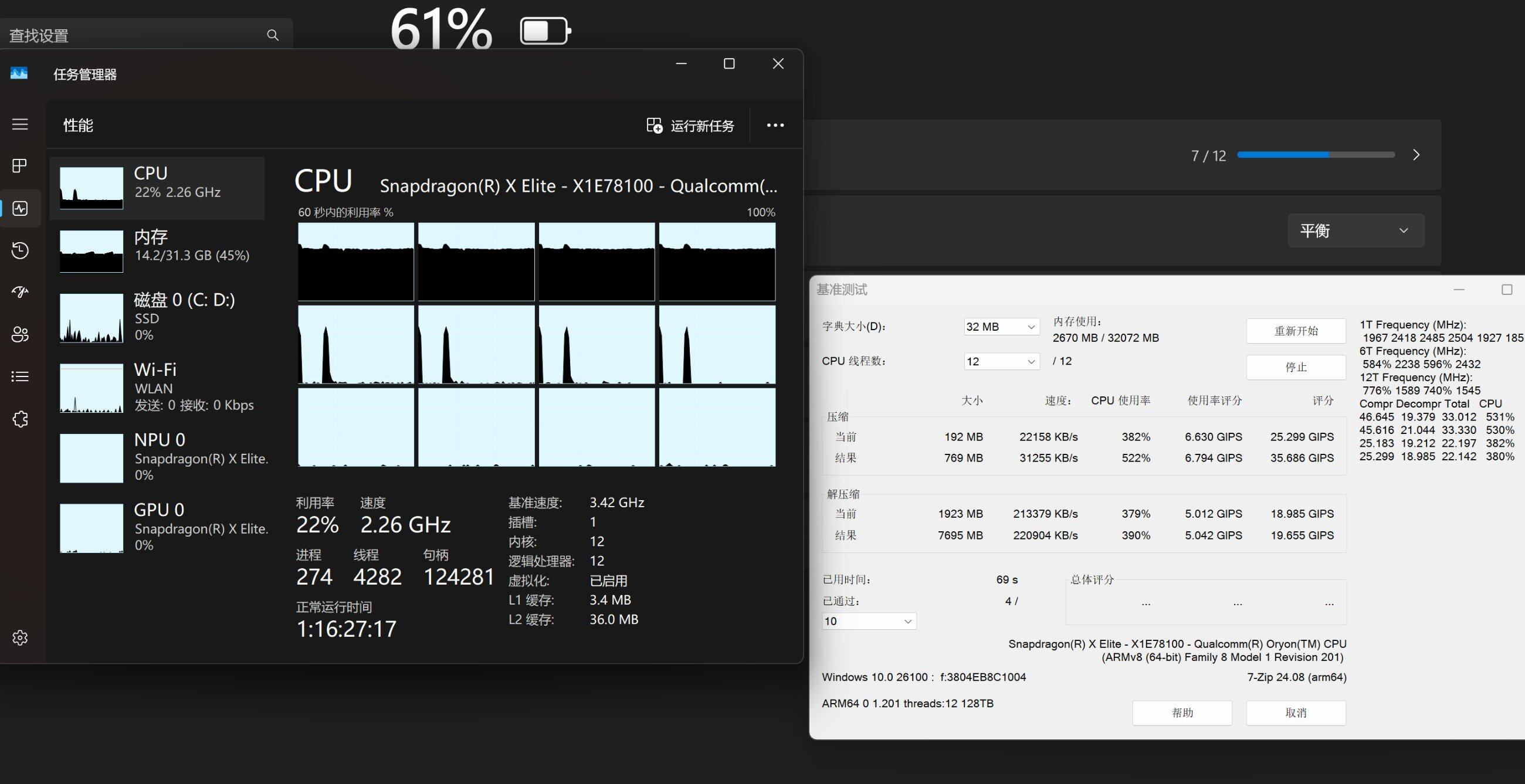Click disk 0 mini graph thumbnail
Screen dimensions: 1525x784
point(91,318)
